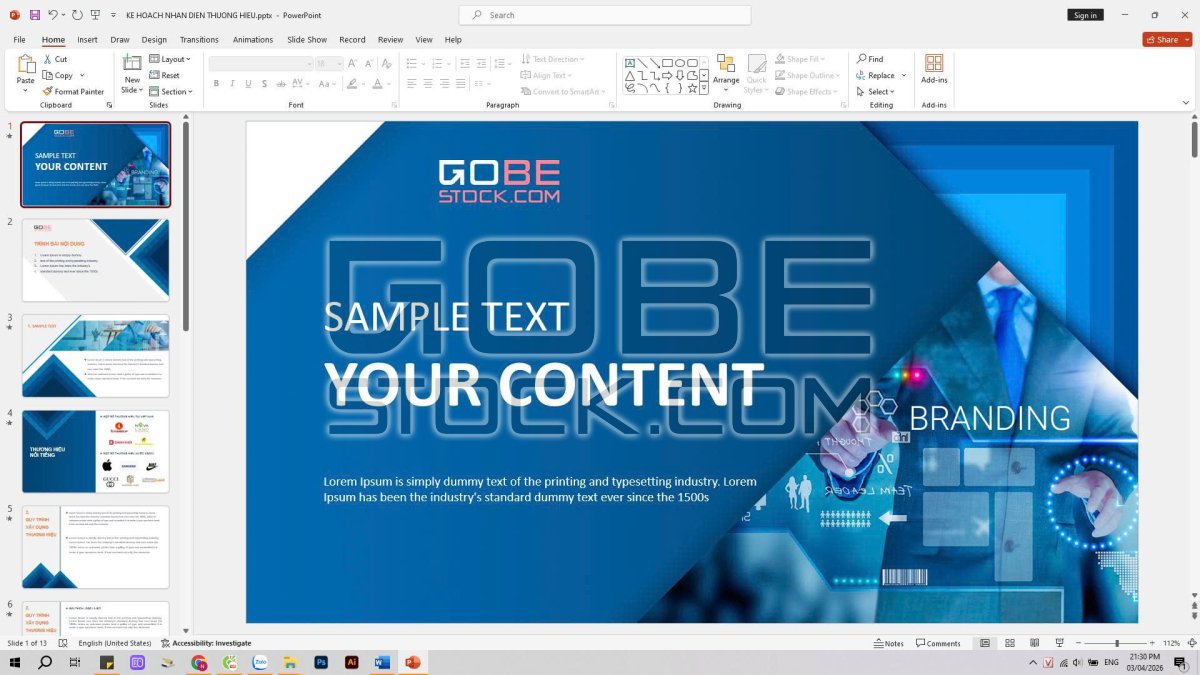
Task: Click the Paste clipboard icon
Action: [x=26, y=64]
